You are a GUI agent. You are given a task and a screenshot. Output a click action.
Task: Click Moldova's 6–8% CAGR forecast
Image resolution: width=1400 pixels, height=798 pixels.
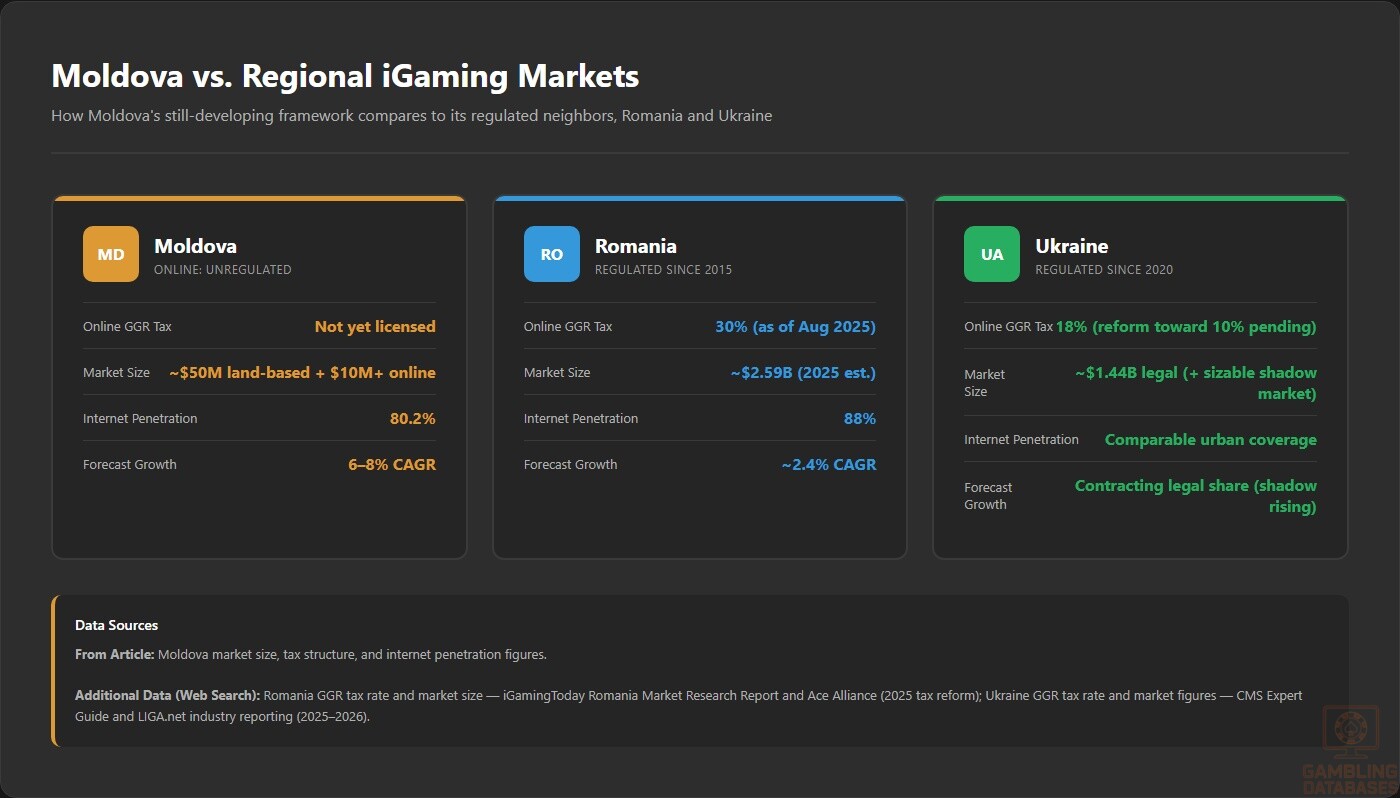(x=392, y=464)
